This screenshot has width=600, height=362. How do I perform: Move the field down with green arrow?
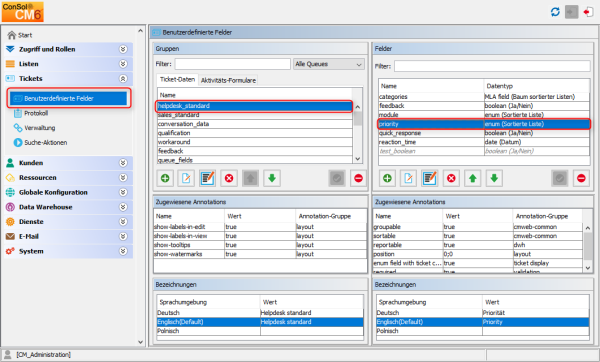click(x=494, y=178)
